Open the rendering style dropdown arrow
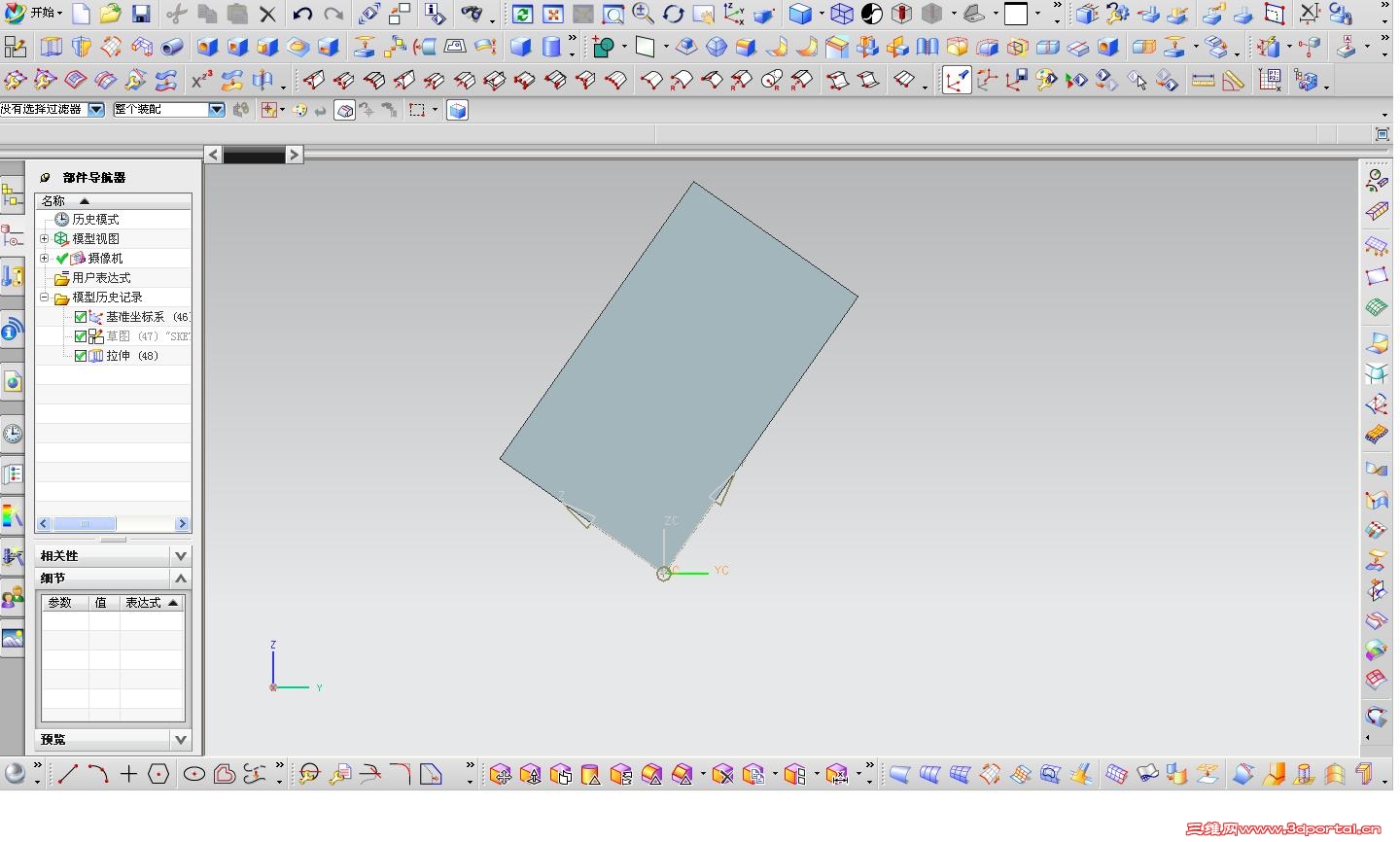Viewport: 1400px width, 842px height. pos(821,15)
